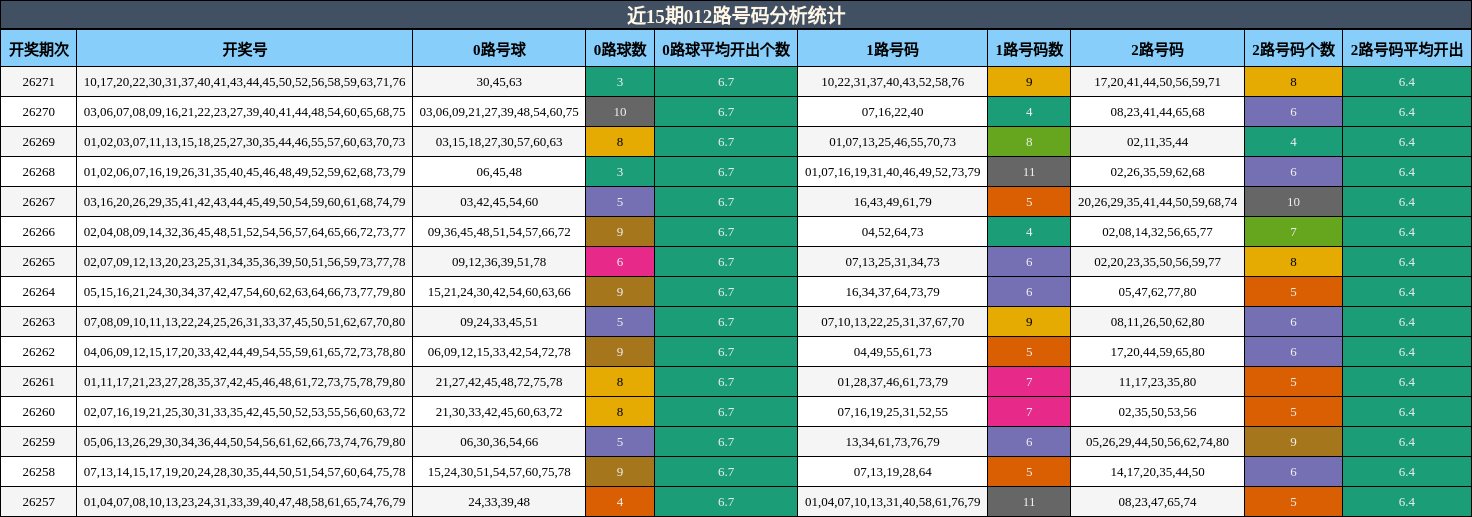Click 1路号码 cell 07,13,19,28,64
Viewport: 1472px width, 517px height.
point(893,472)
